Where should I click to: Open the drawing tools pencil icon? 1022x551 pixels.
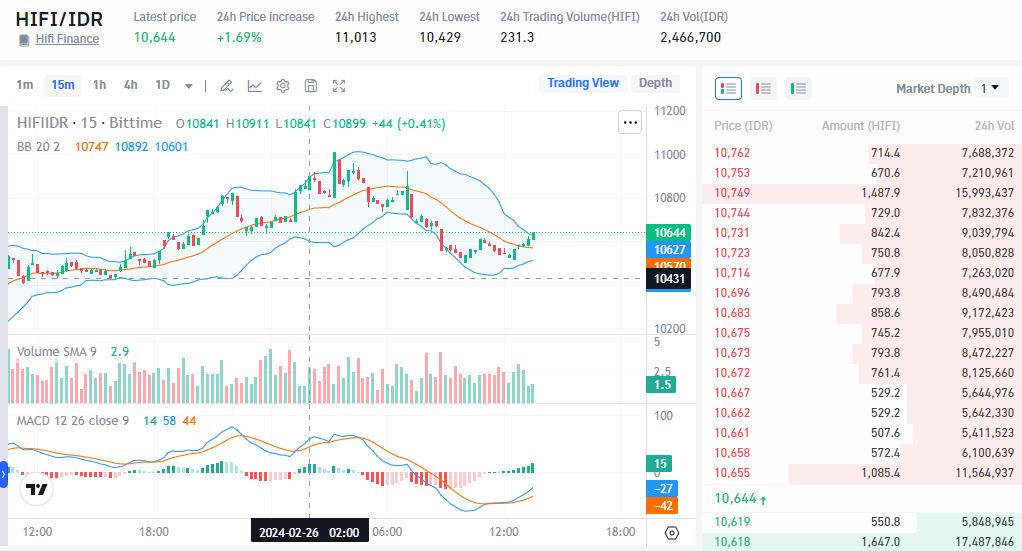[226, 85]
